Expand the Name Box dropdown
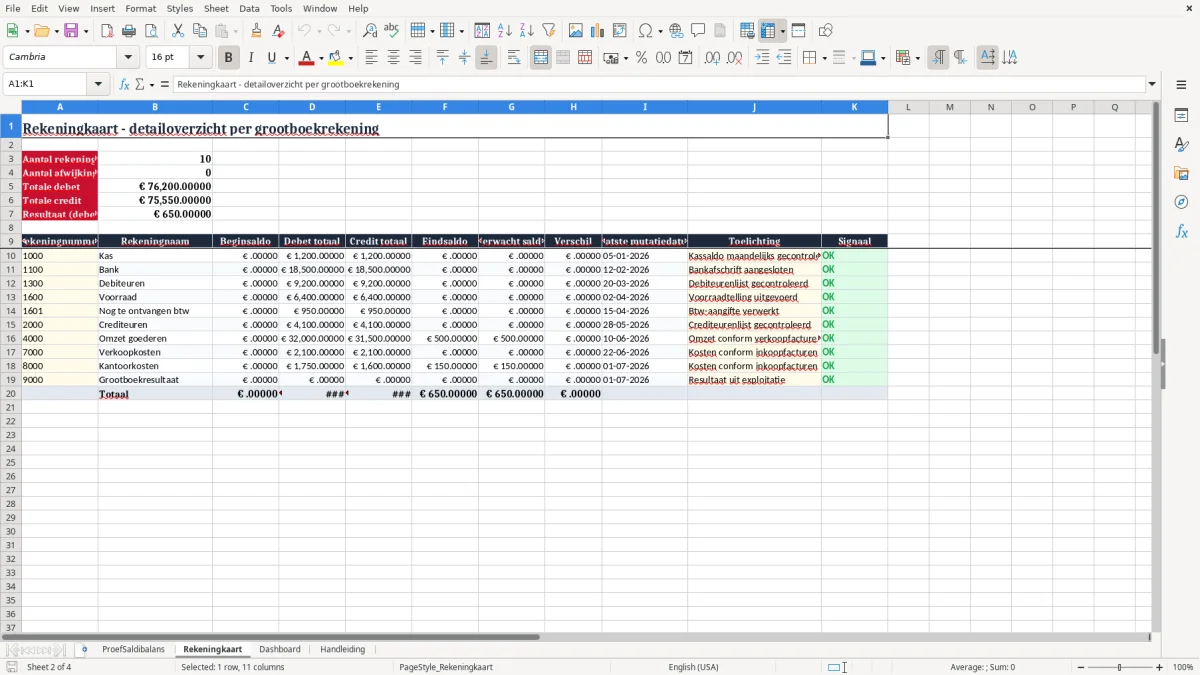Image resolution: width=1200 pixels, height=675 pixels. 98,84
